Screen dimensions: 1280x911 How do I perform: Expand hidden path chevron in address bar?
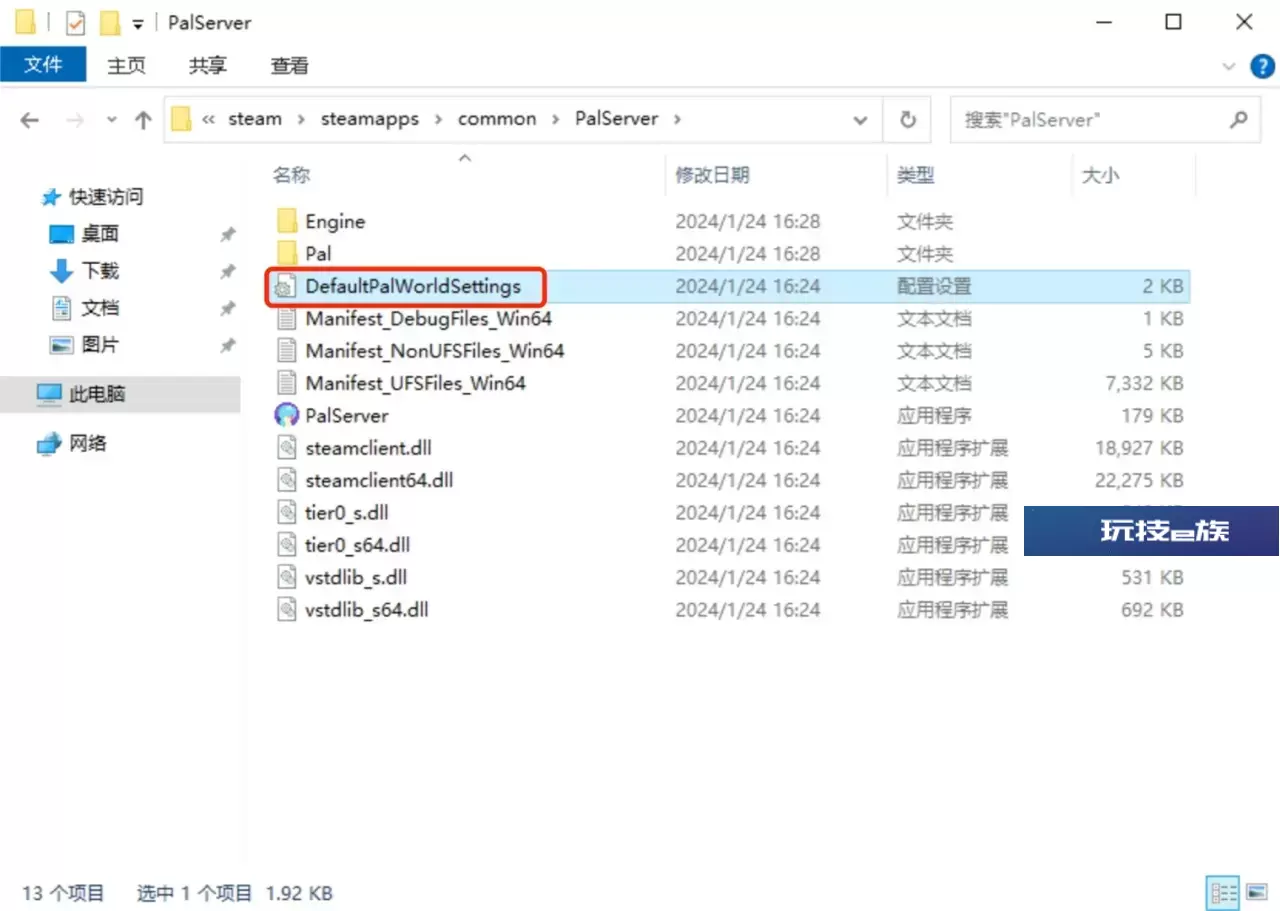coord(209,119)
